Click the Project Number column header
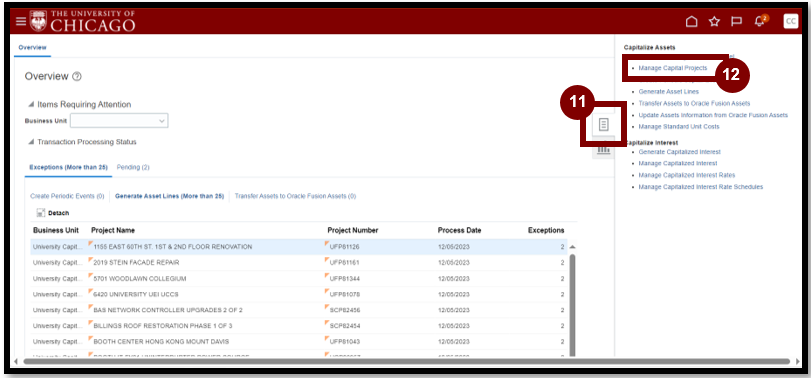This screenshot has height=378, width=811. click(353, 231)
